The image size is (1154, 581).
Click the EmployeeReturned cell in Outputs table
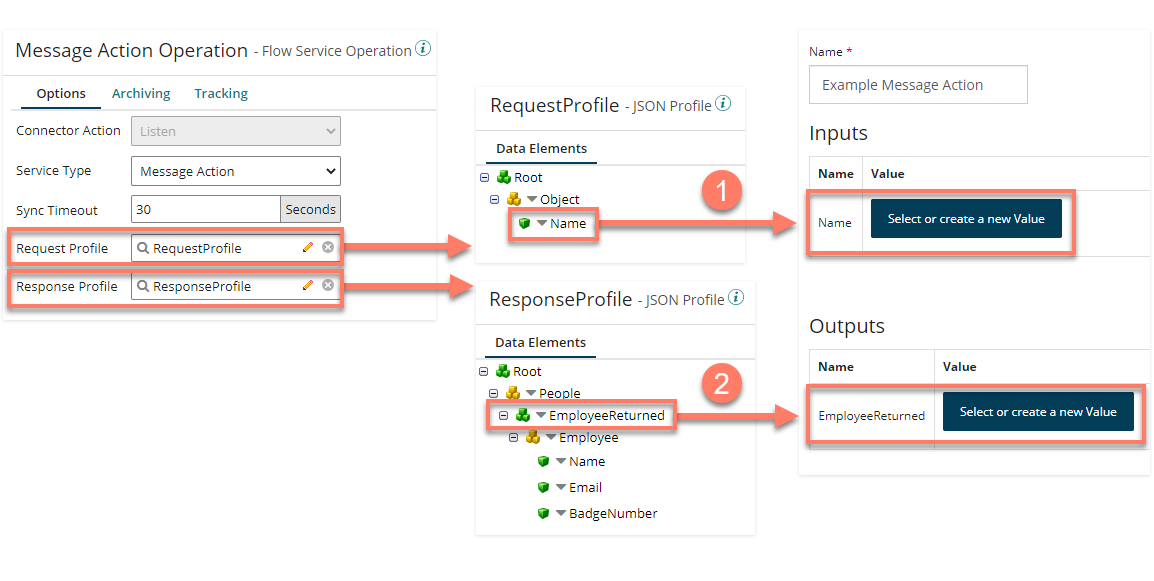tap(871, 416)
